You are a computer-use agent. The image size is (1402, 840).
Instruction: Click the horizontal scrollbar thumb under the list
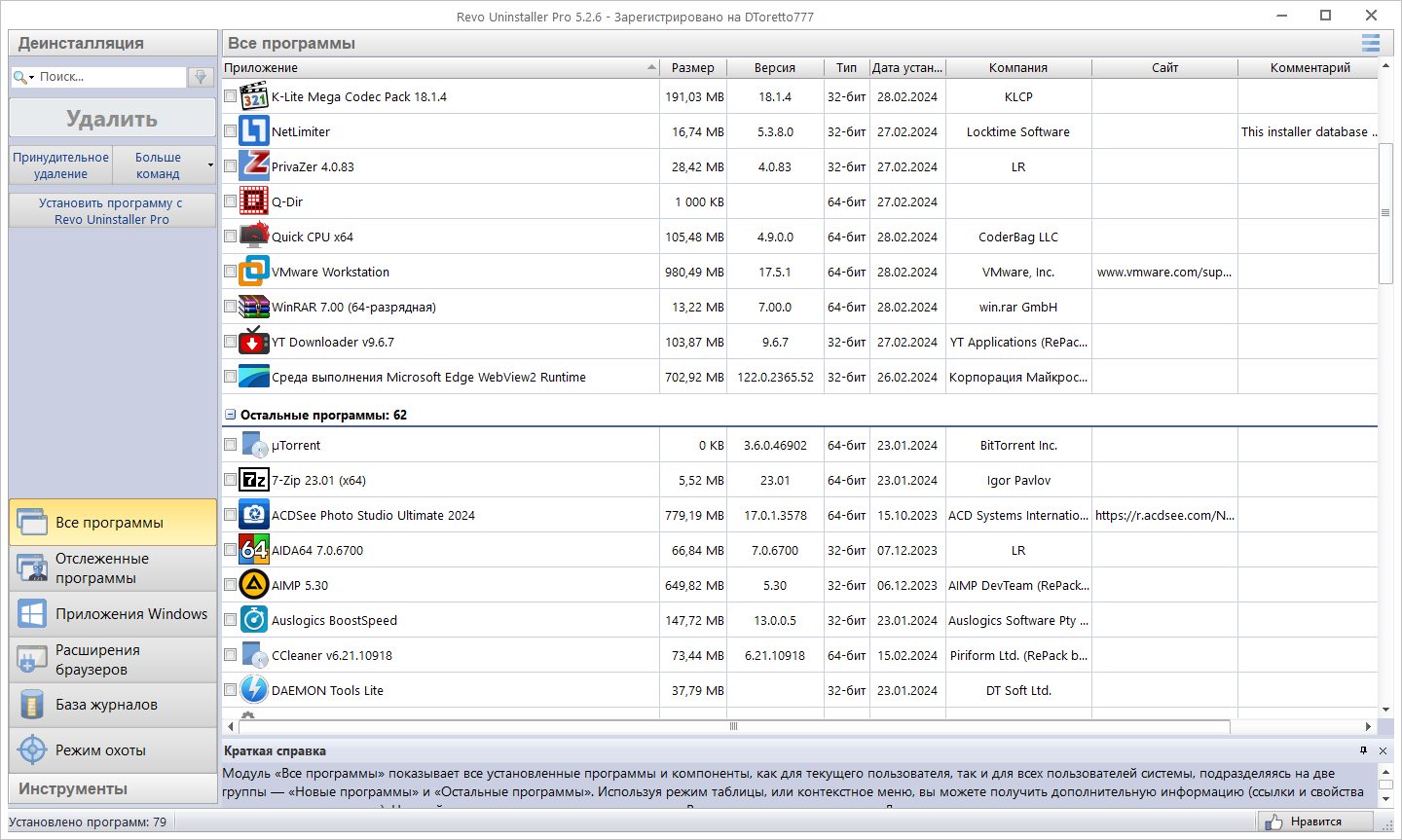click(x=734, y=726)
